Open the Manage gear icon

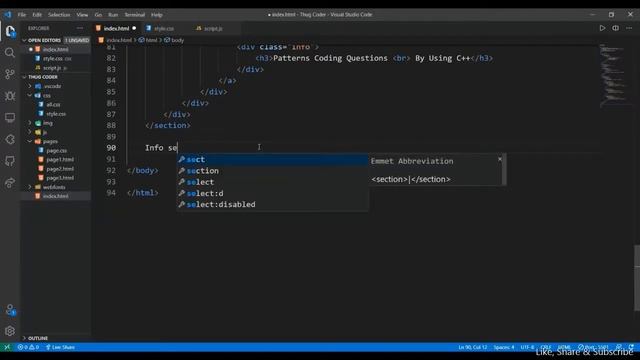[10, 331]
